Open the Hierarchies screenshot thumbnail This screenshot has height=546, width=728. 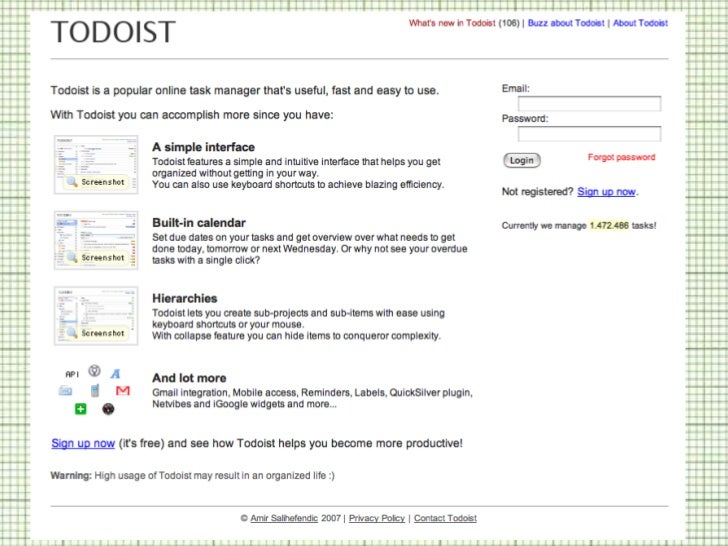point(96,316)
